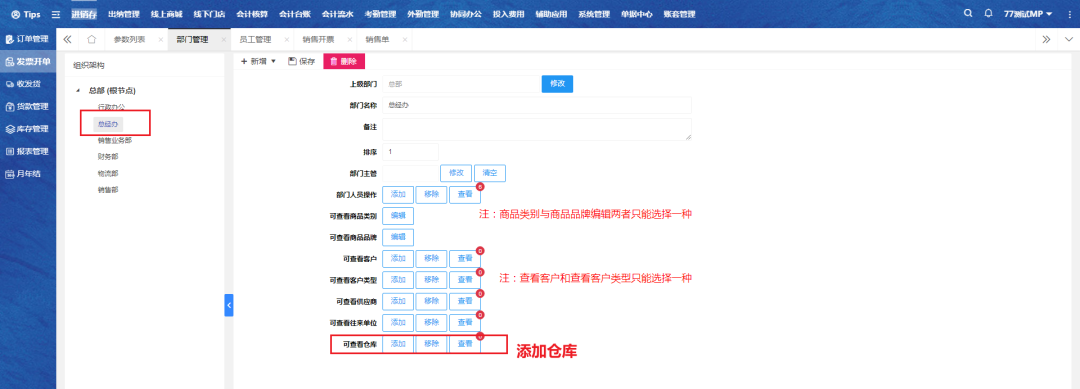Switch to the 销售开票 tab
The height and width of the screenshot is (389, 1080).
click(319, 40)
